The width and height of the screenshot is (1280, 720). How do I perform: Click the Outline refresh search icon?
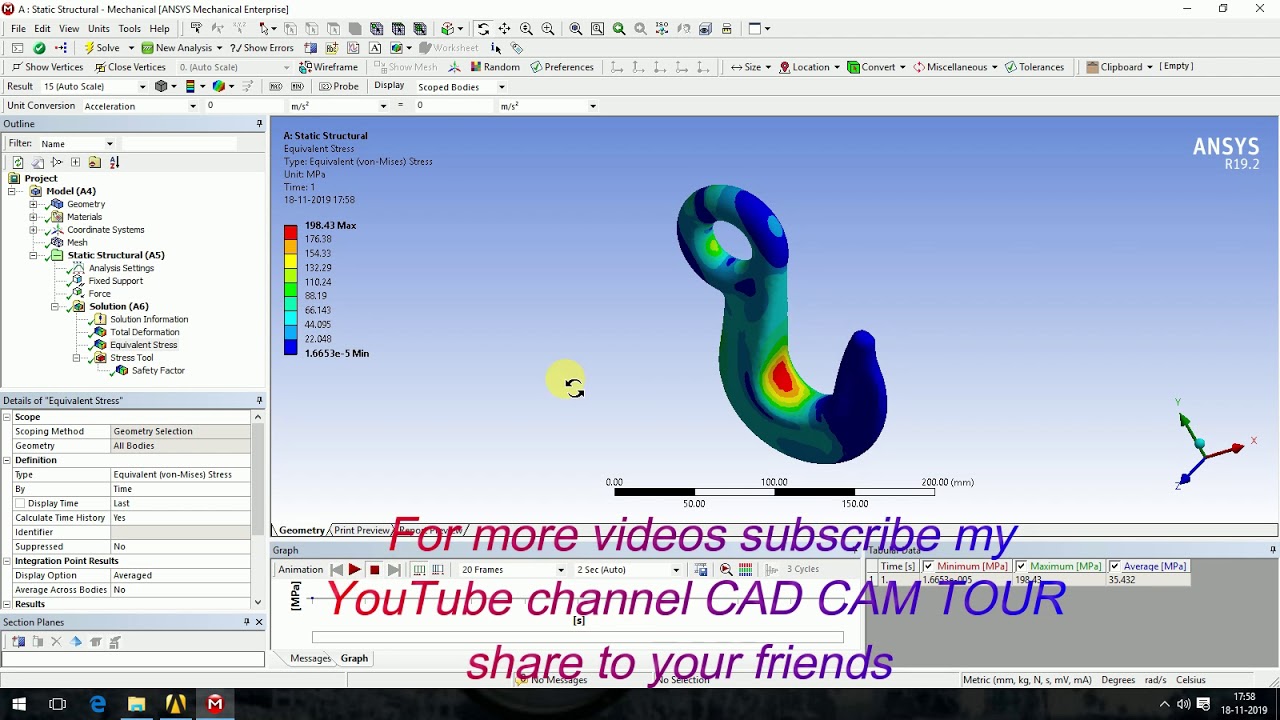[17, 162]
